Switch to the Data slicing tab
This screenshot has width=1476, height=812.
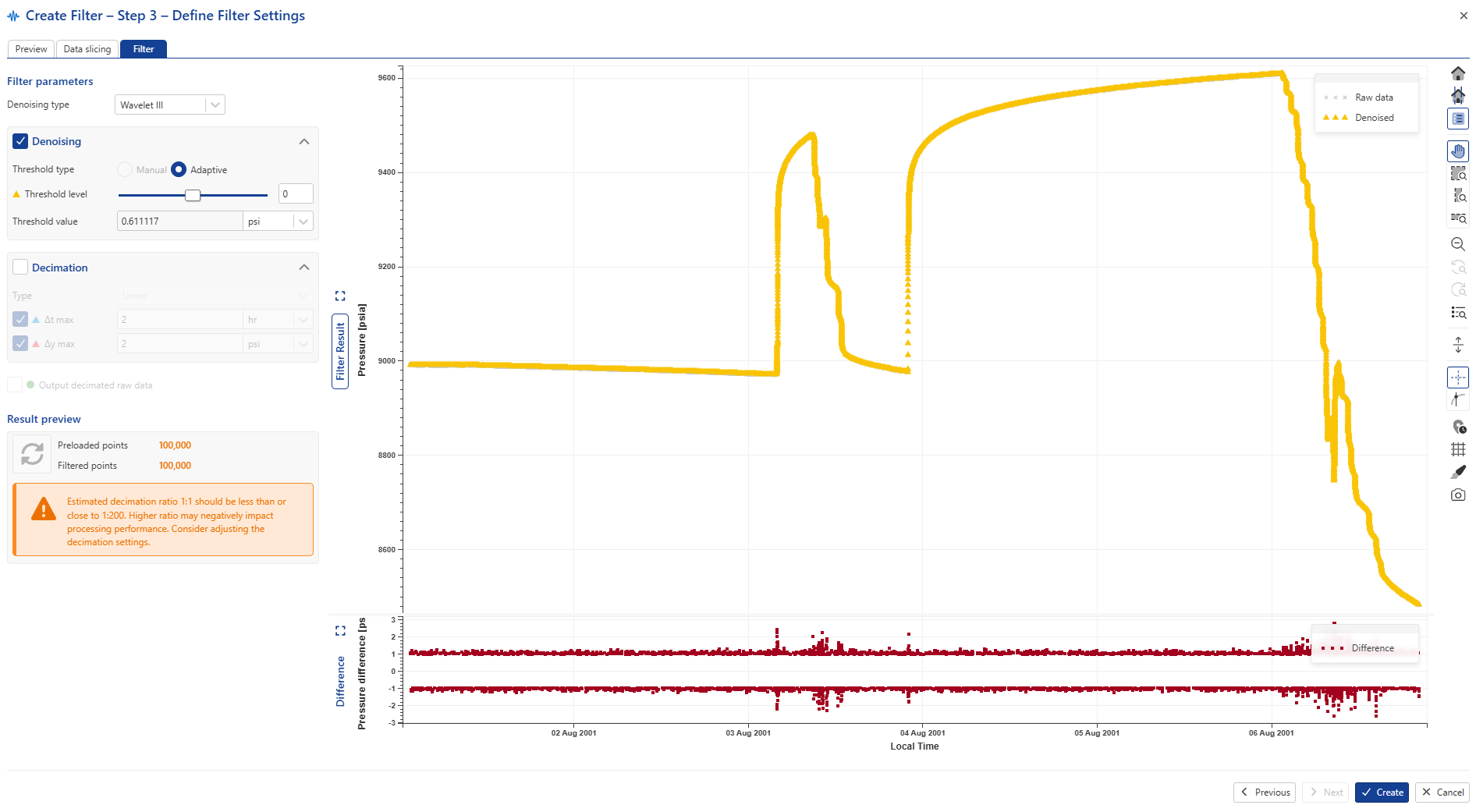(87, 49)
